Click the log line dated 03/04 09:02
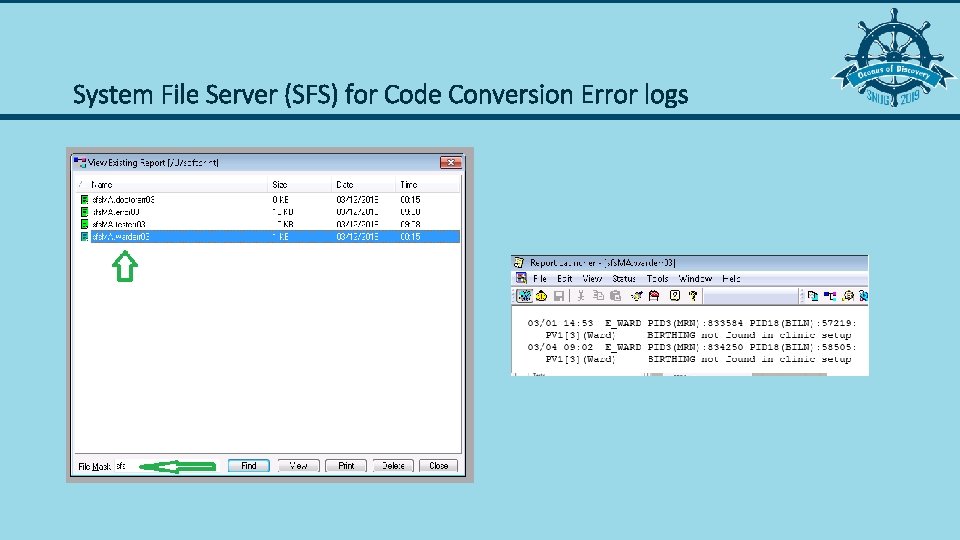The height and width of the screenshot is (540, 960). point(692,347)
